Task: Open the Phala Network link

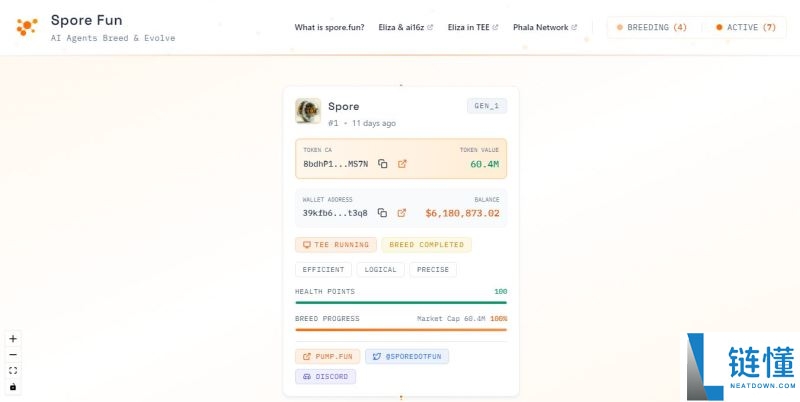Action: pos(545,27)
